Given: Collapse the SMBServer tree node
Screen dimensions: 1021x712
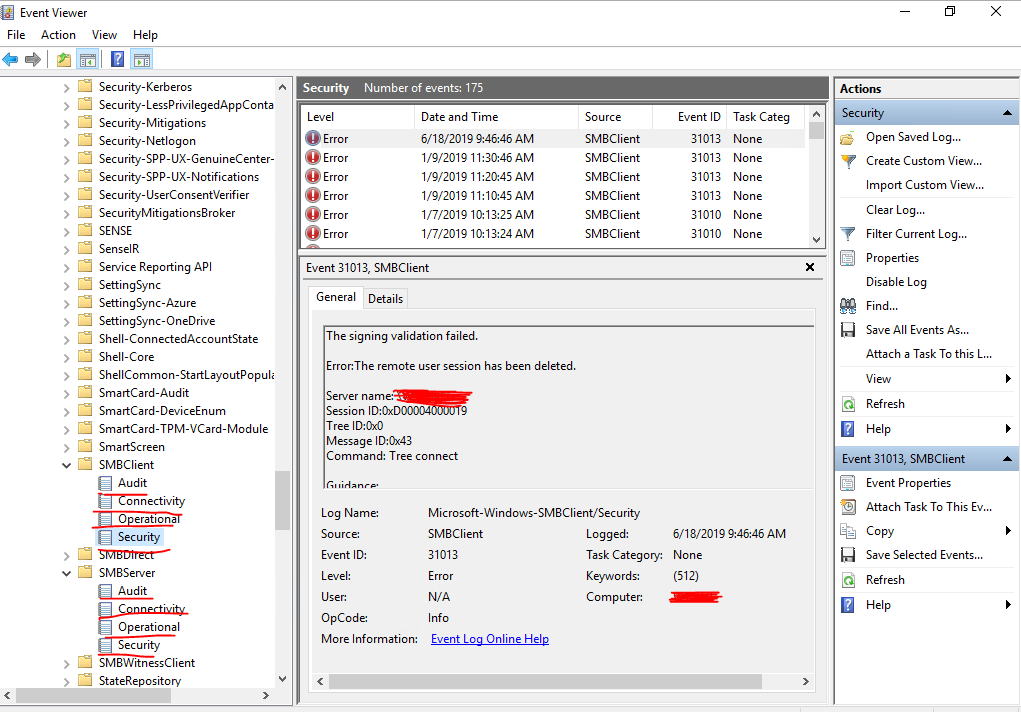Looking at the screenshot, I should (x=66, y=573).
